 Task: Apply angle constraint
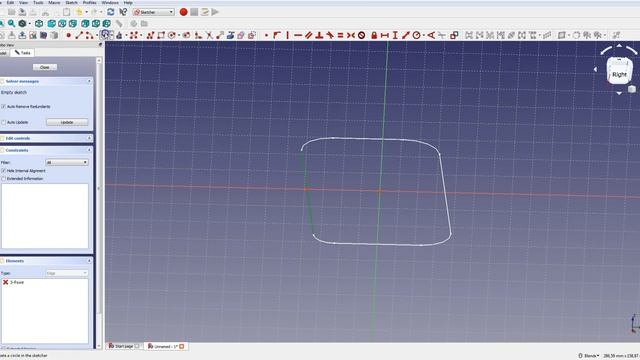coord(431,36)
